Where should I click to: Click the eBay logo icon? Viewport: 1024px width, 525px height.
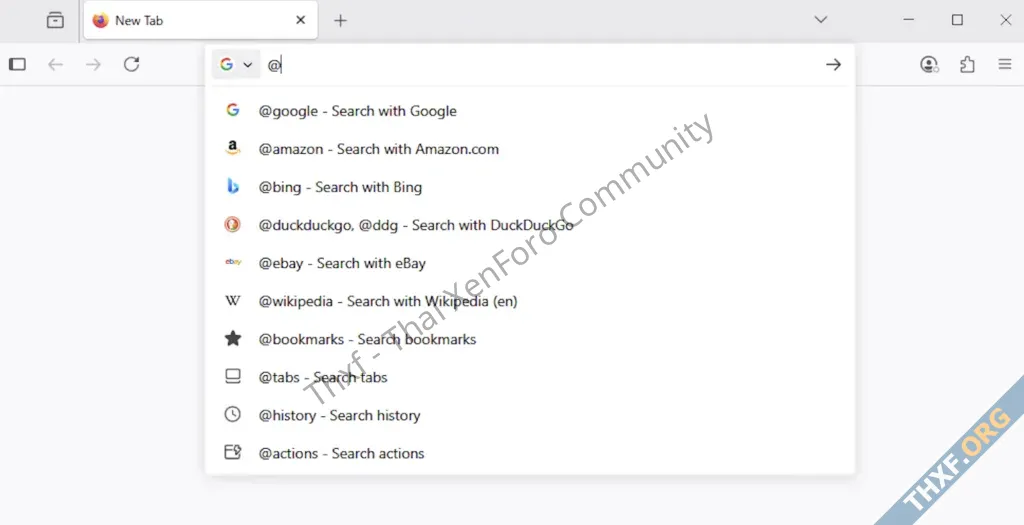point(233,262)
